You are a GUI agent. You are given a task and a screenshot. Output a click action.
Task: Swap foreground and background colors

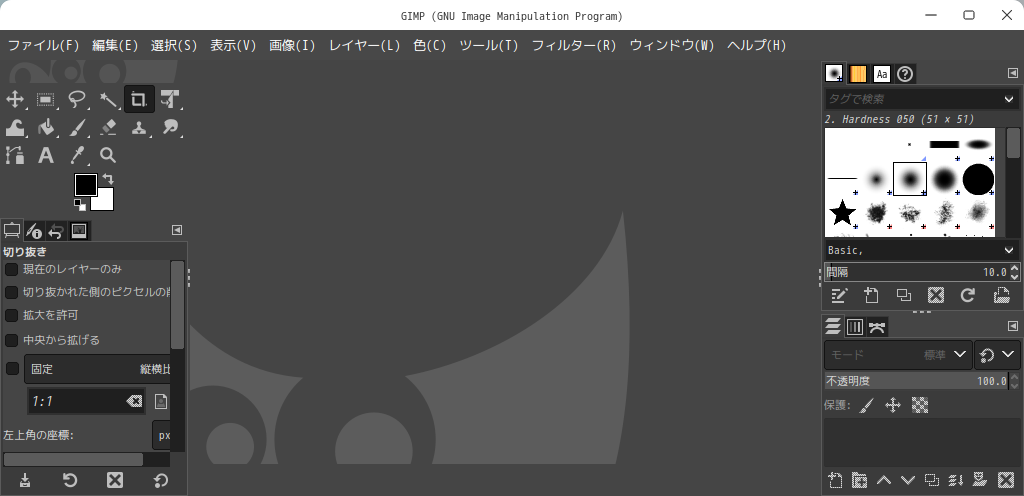(108, 178)
